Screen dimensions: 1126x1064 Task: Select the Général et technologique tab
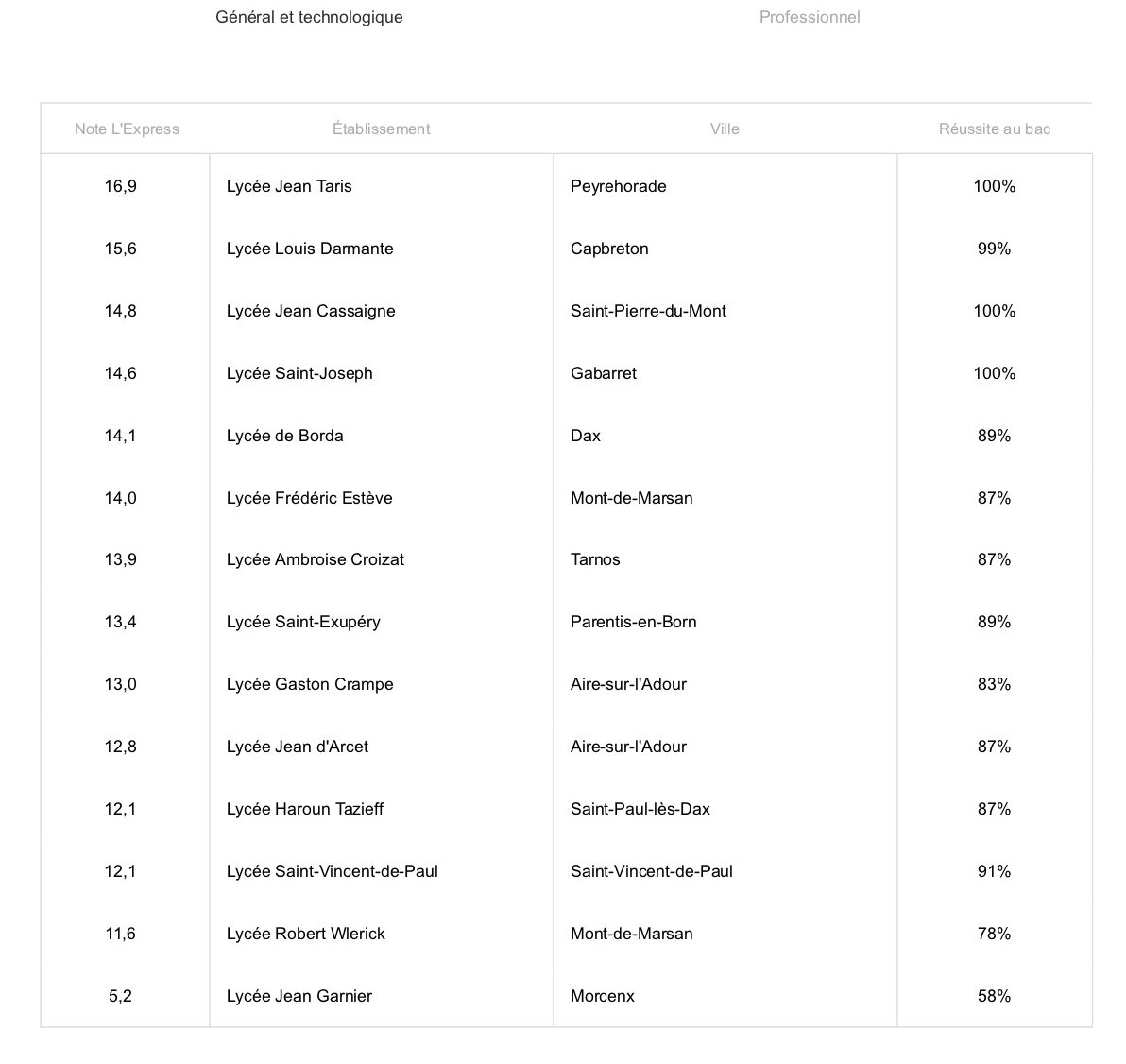click(x=310, y=17)
